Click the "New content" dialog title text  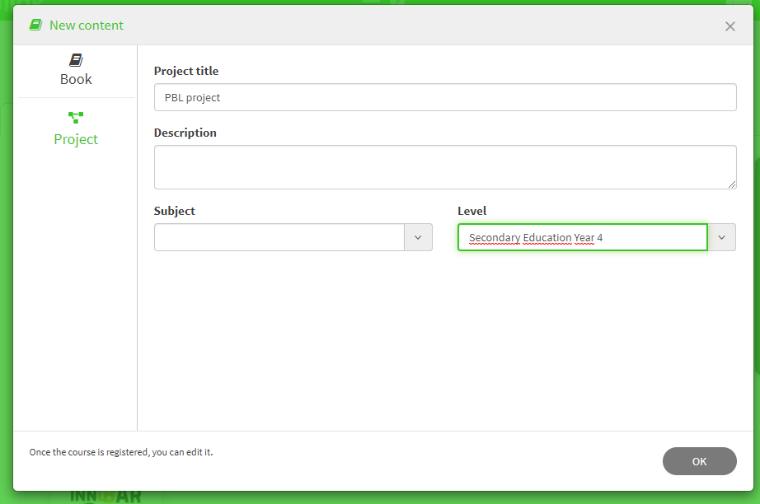pyautogui.click(x=86, y=25)
